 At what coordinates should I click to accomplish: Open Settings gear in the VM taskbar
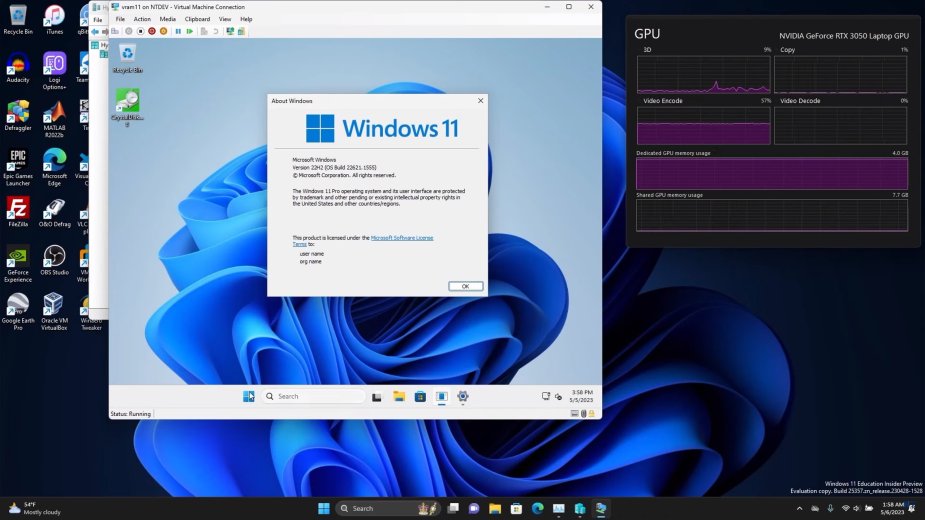click(462, 397)
